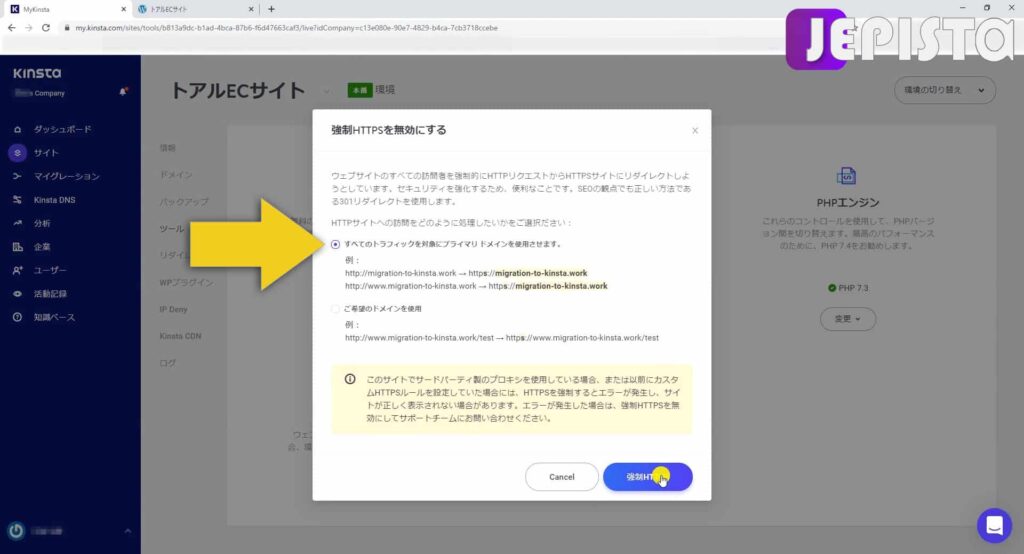
Task: Click the knowledge base question icon
Action: pyautogui.click(x=18, y=318)
